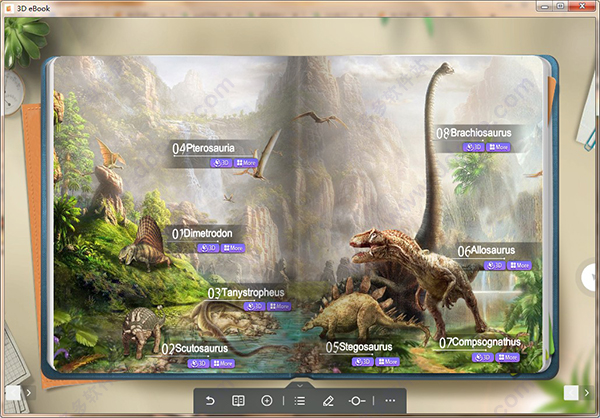
Task: Open the 3D view for Allosaurus
Action: [494, 265]
